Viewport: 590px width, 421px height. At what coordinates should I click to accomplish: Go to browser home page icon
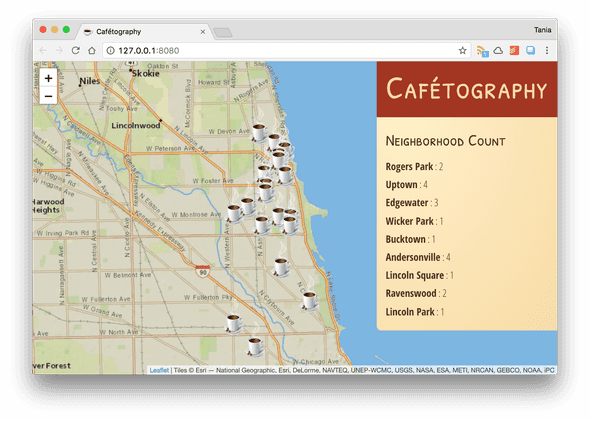coord(92,50)
